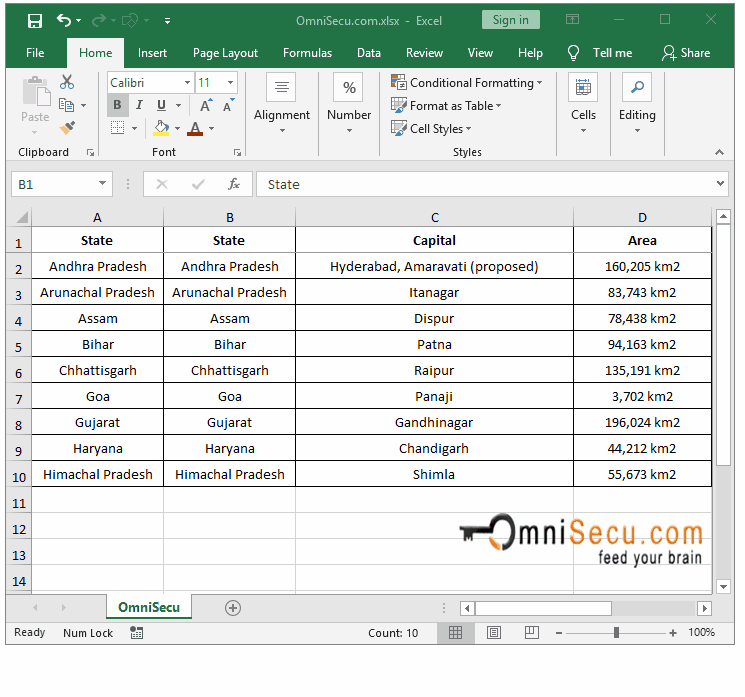Apply the red Font Color

click(x=195, y=128)
